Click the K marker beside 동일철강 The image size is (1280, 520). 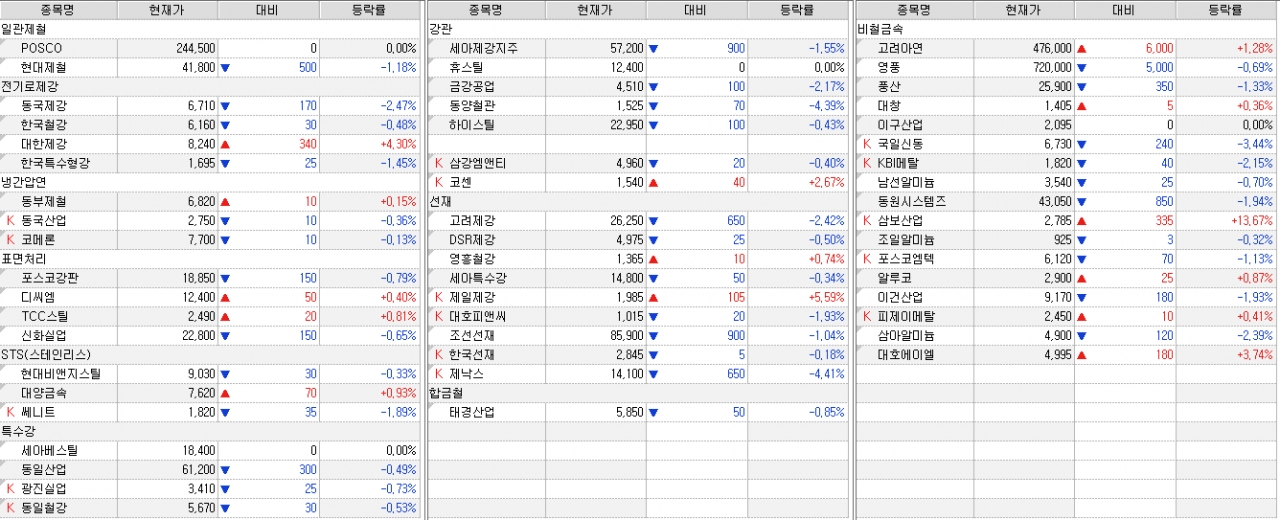click(11, 508)
